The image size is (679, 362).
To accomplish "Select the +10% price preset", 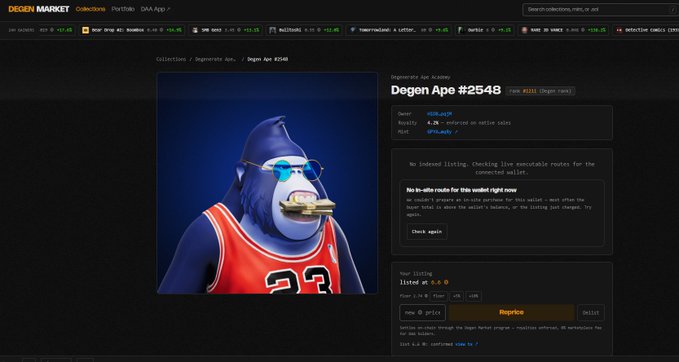I will pos(473,296).
